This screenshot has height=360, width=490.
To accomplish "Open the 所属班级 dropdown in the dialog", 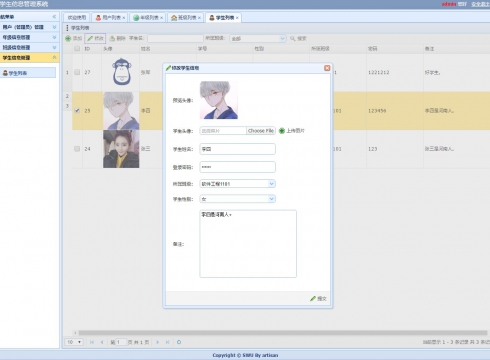I will pos(272,184).
